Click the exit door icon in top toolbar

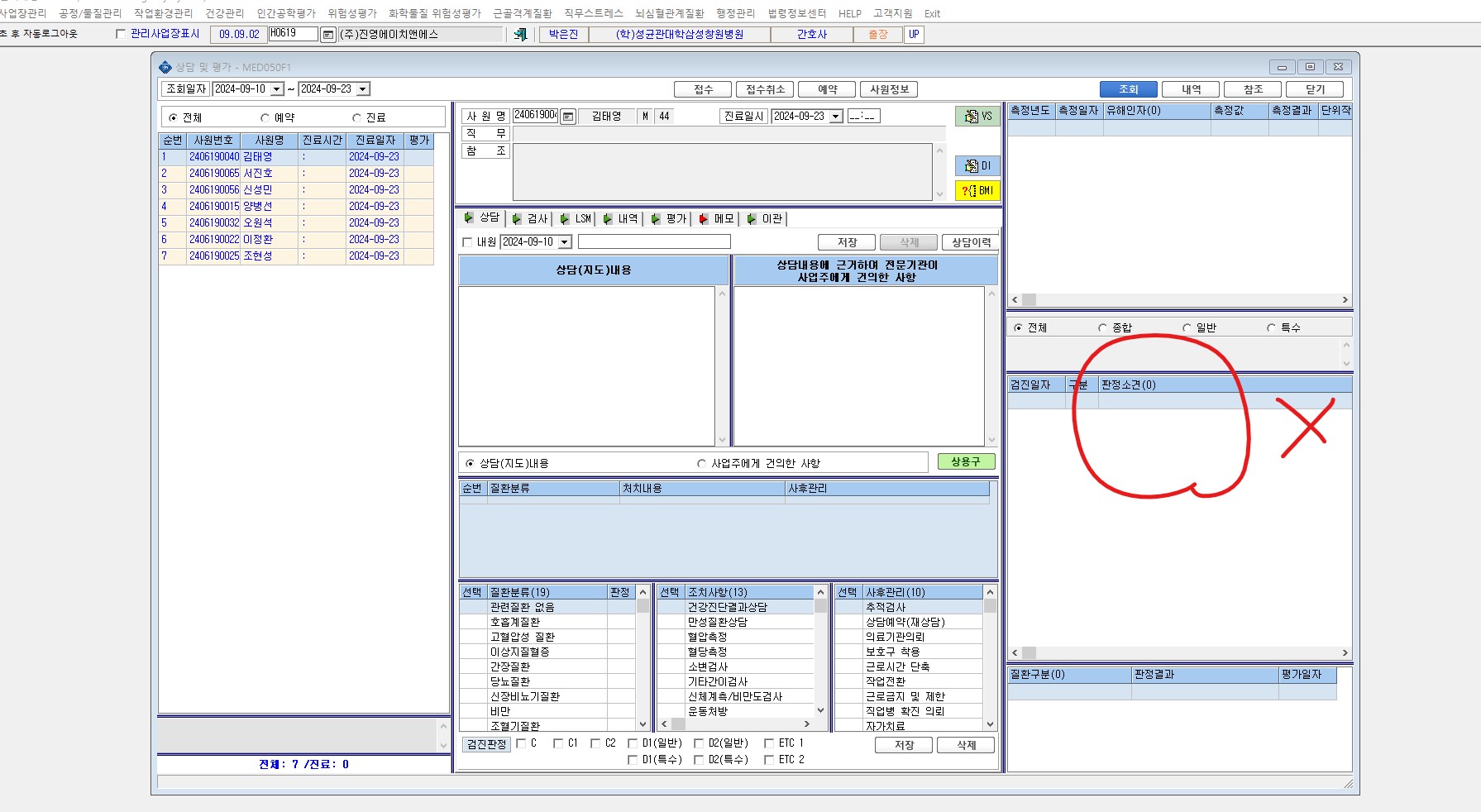(520, 34)
